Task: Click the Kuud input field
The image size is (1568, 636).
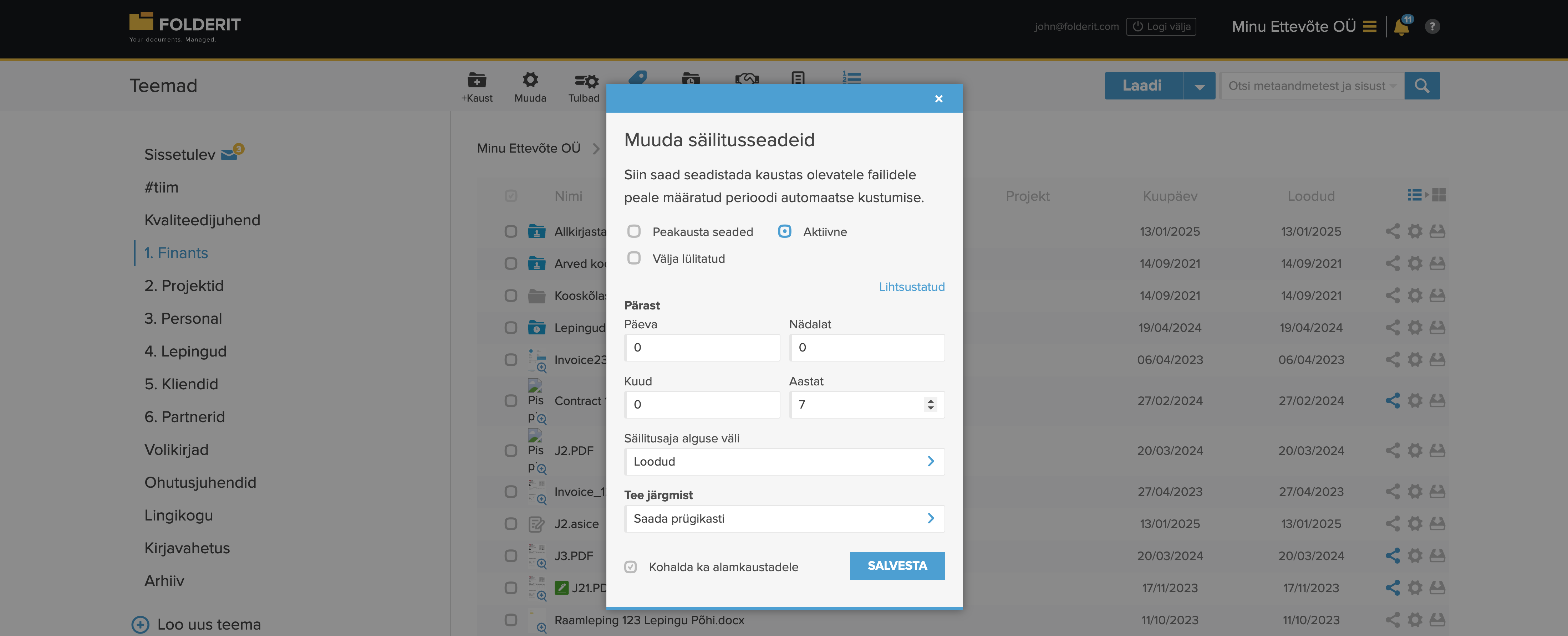Action: click(x=702, y=405)
